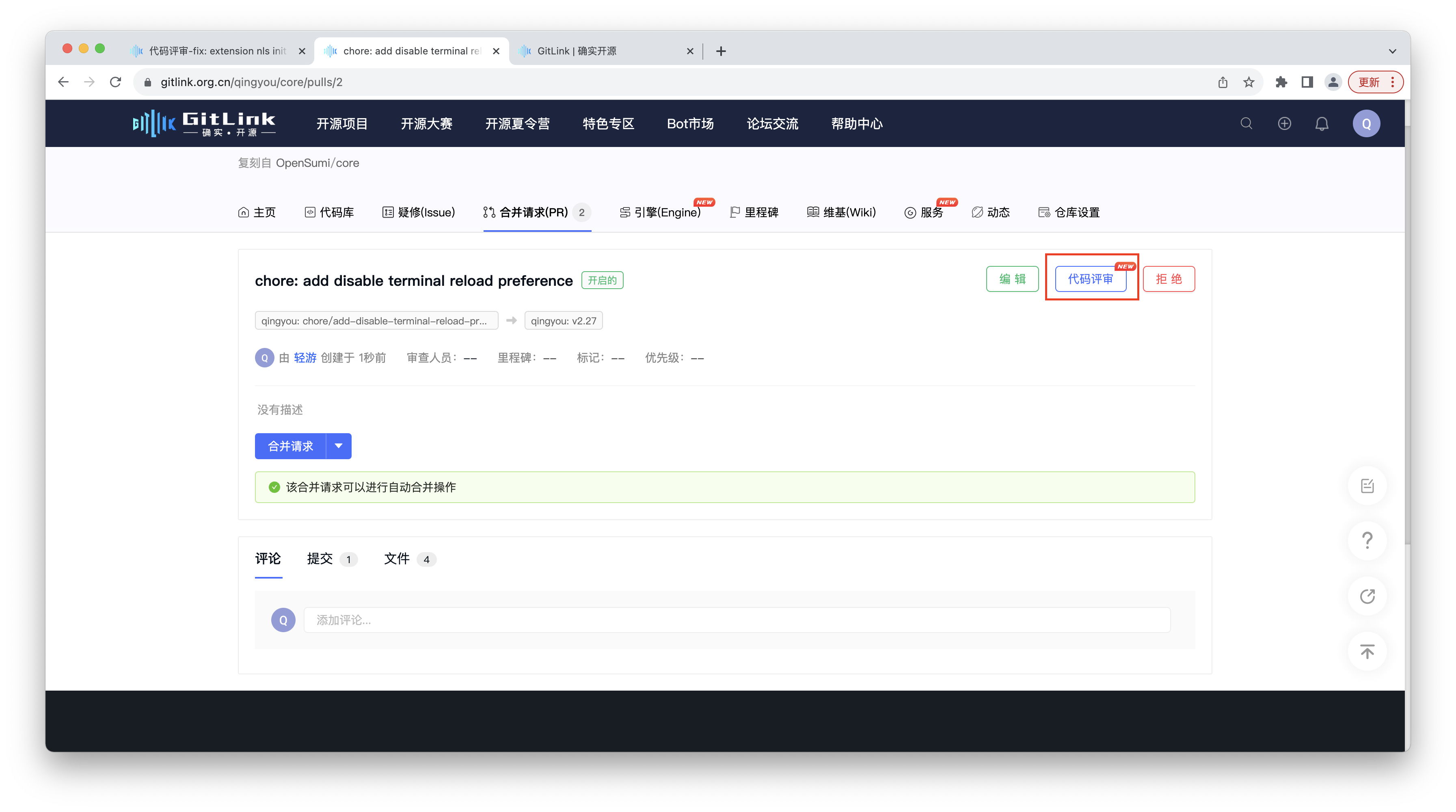Click the plus icon to create new content
Image resolution: width=1456 pixels, height=812 pixels.
pyautogui.click(x=1284, y=123)
